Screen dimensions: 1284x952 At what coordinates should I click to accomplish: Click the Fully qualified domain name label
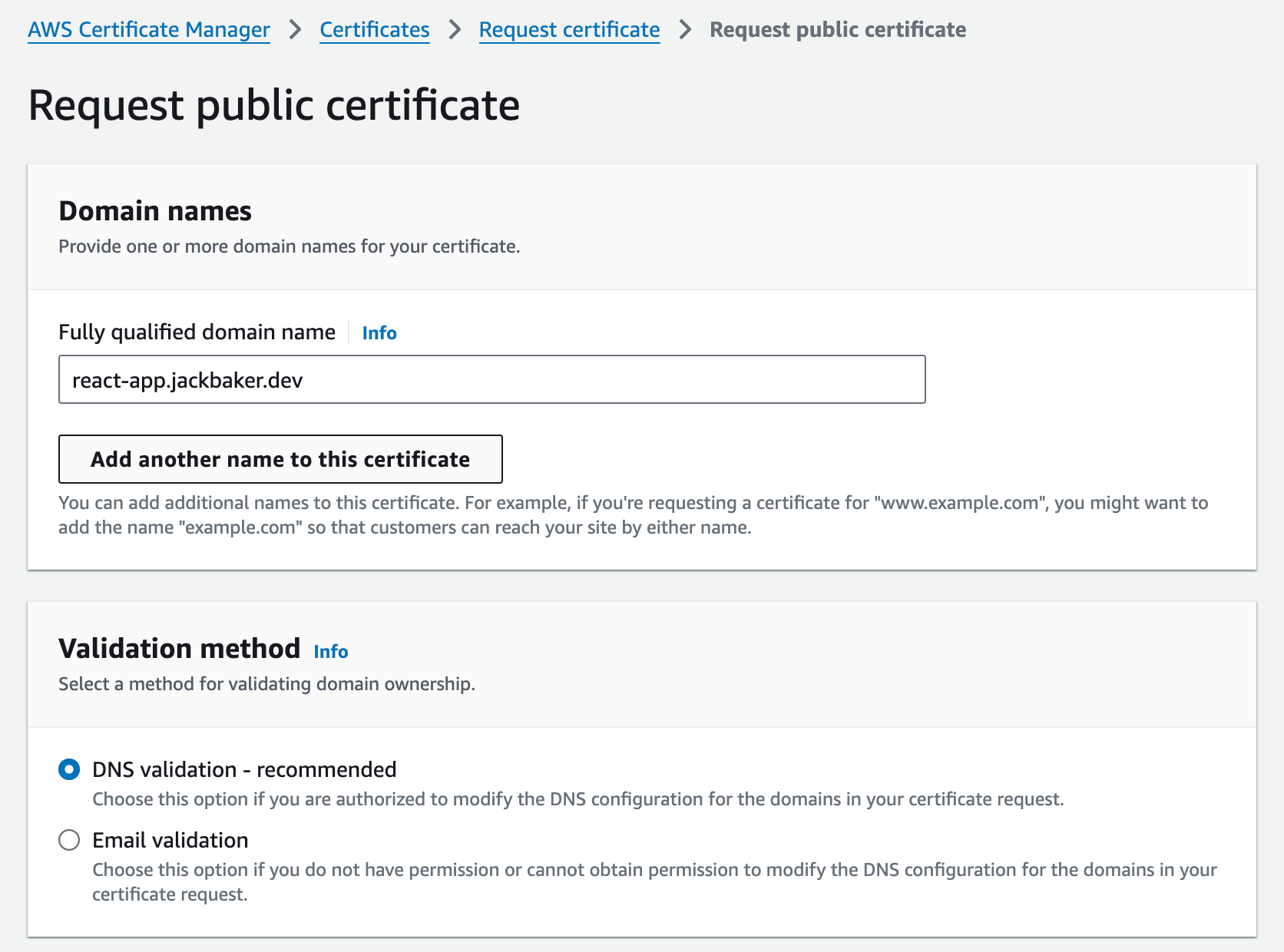click(x=197, y=332)
